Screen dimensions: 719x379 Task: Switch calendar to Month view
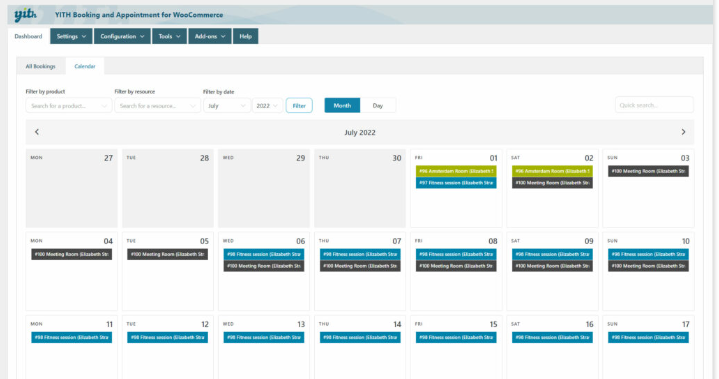click(342, 105)
